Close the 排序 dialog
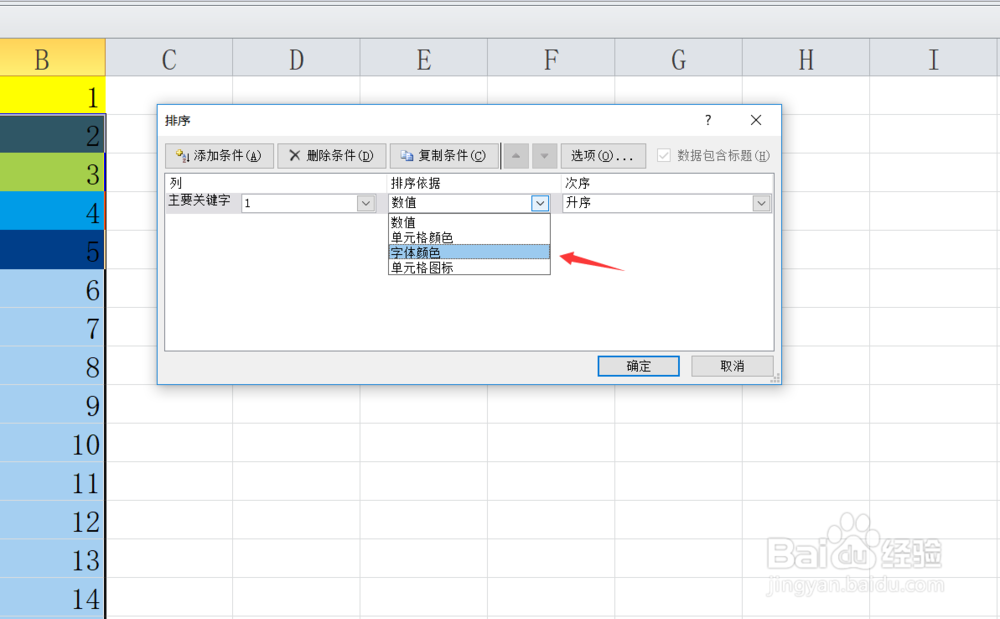The height and width of the screenshot is (619, 1000). 756,120
